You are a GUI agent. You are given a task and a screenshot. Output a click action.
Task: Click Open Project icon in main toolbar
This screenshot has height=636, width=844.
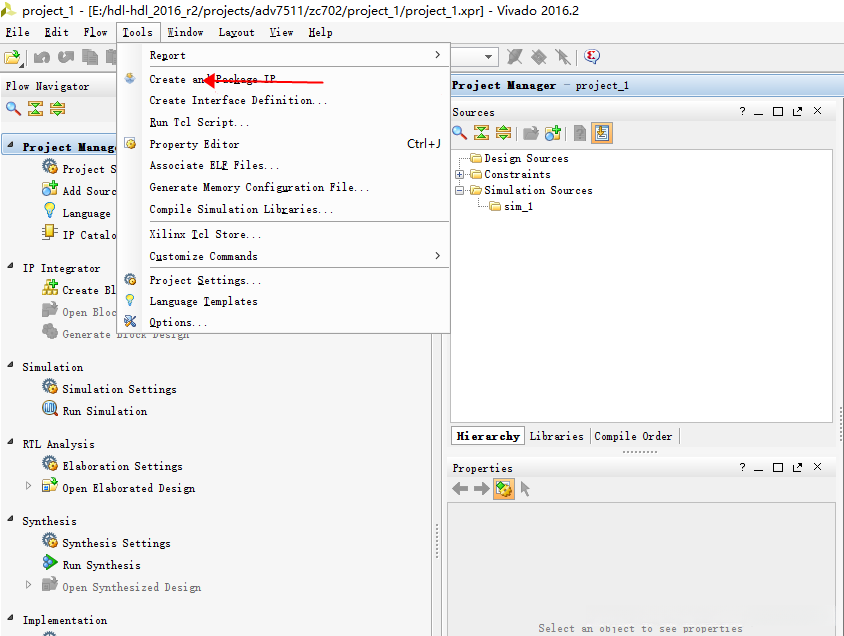pyautogui.click(x=12, y=57)
